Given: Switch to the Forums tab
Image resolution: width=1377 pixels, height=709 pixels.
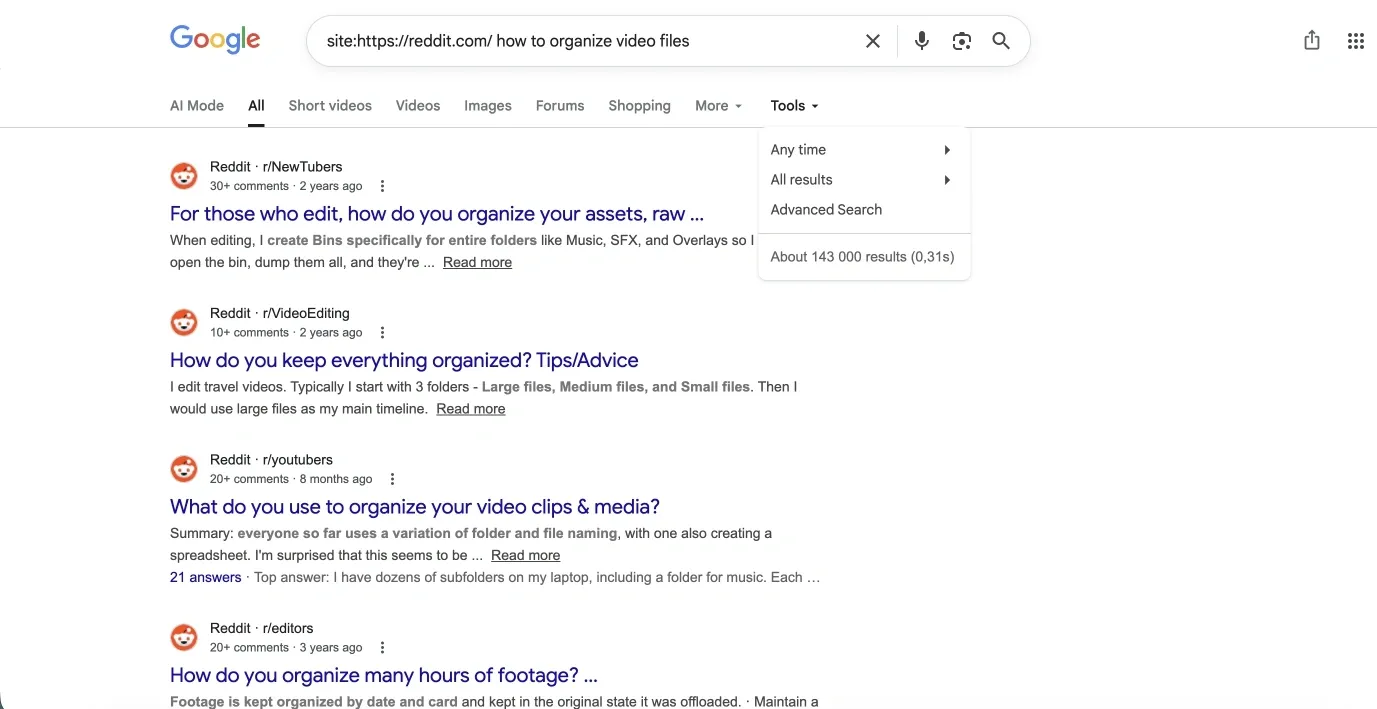Looking at the screenshot, I should 560,106.
